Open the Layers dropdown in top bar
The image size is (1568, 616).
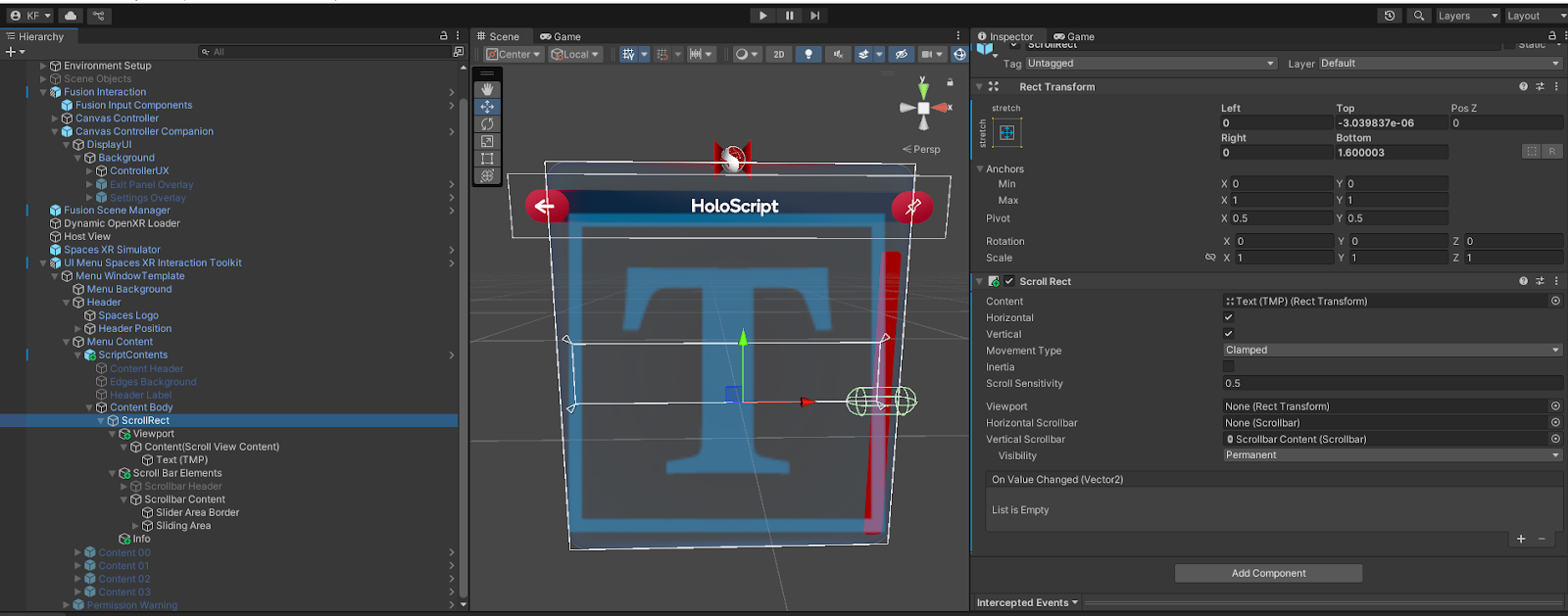1466,16
